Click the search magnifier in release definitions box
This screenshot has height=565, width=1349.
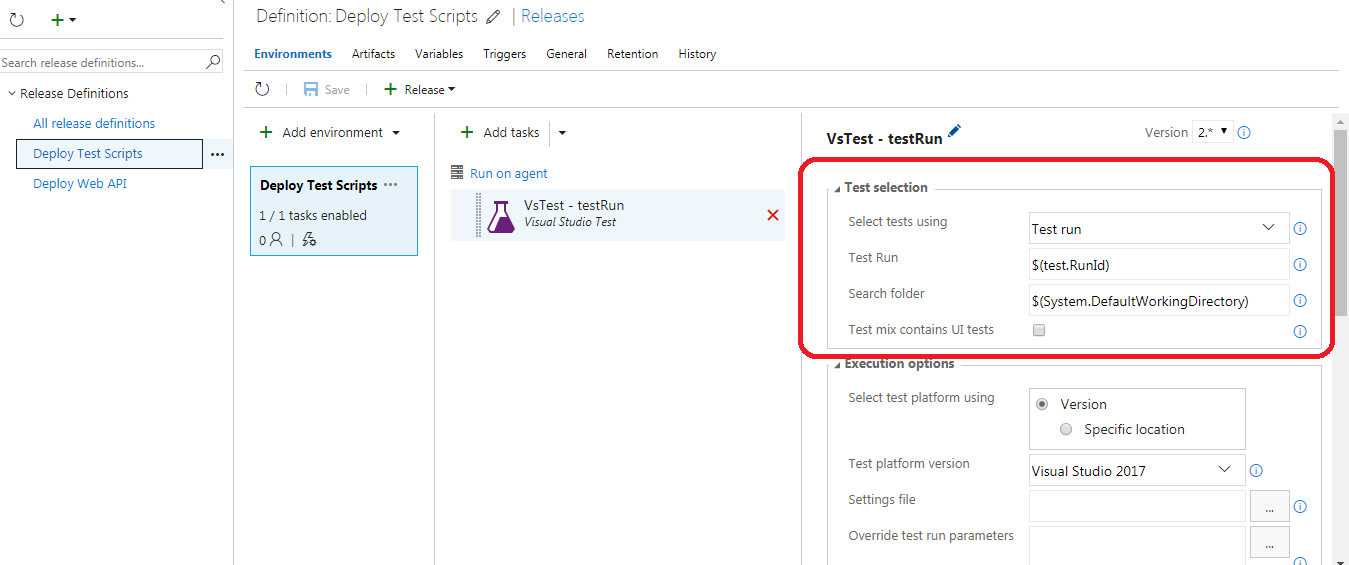click(213, 62)
